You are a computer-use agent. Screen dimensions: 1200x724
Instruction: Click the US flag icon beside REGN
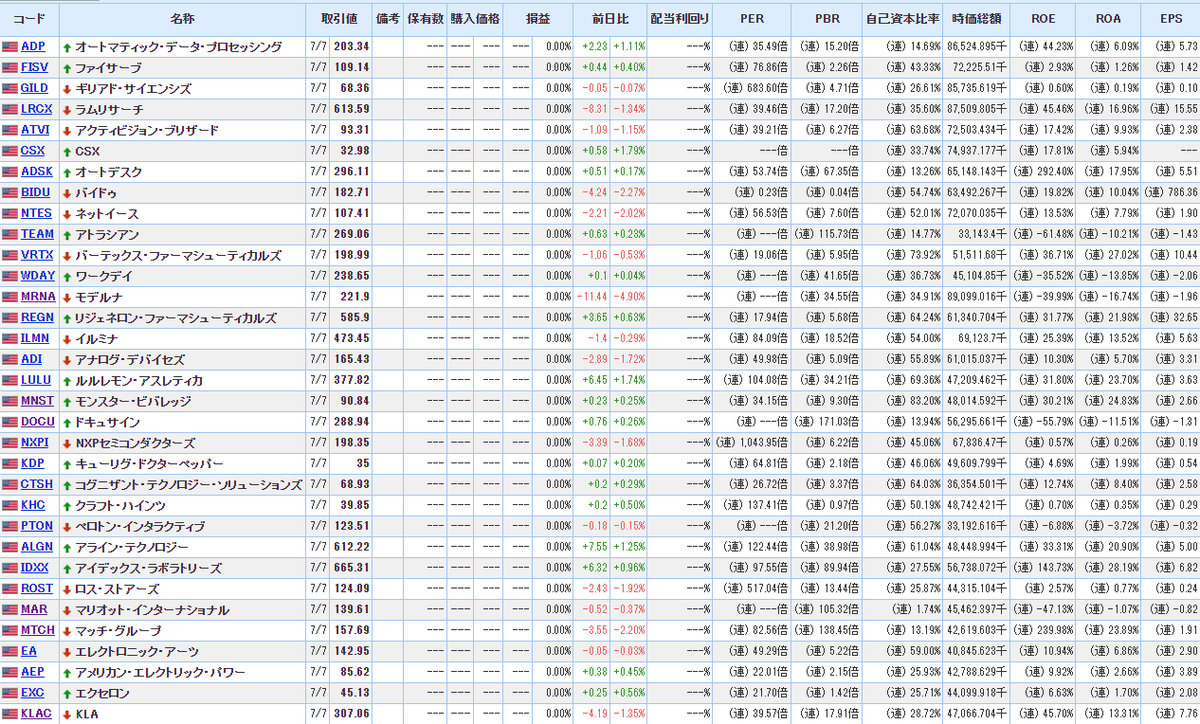click(10, 318)
